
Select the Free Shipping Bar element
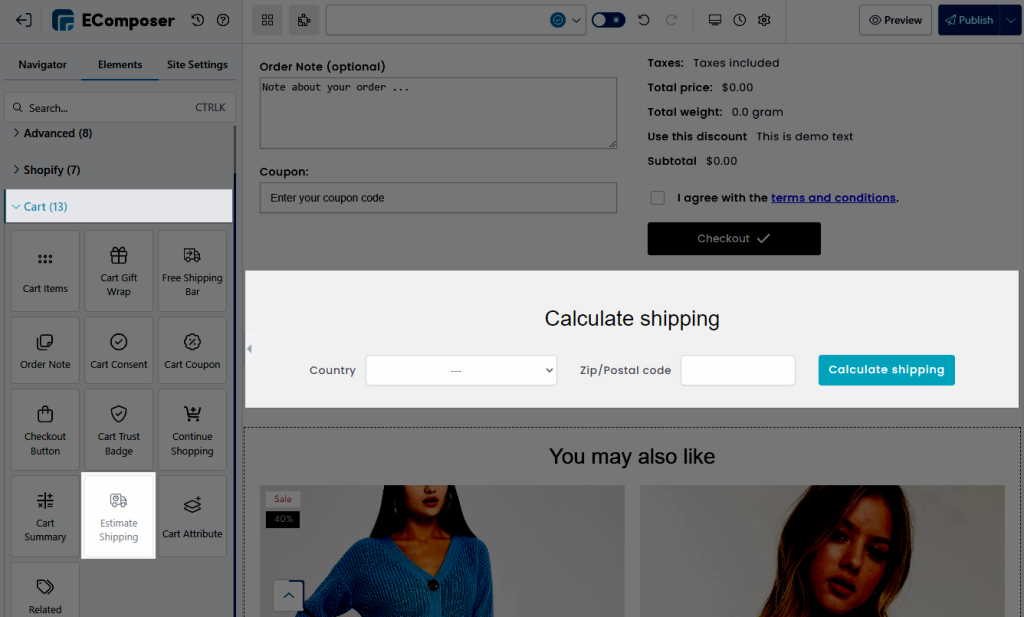point(192,271)
